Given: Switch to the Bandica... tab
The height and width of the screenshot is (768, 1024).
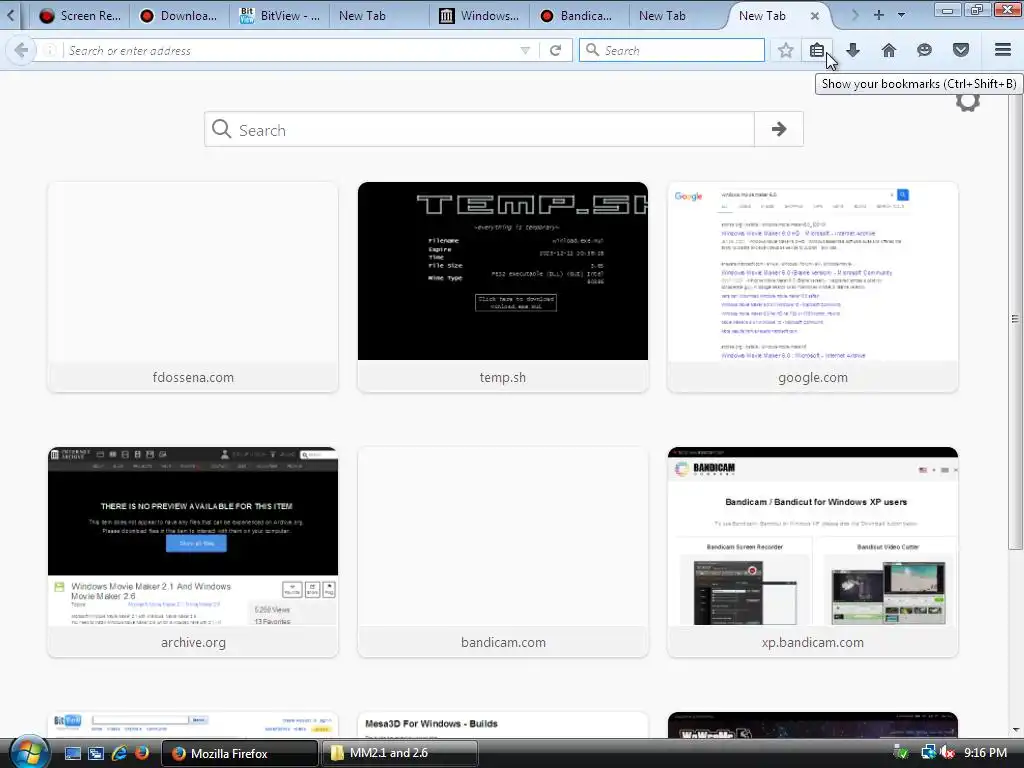Looking at the screenshot, I should tap(577, 16).
